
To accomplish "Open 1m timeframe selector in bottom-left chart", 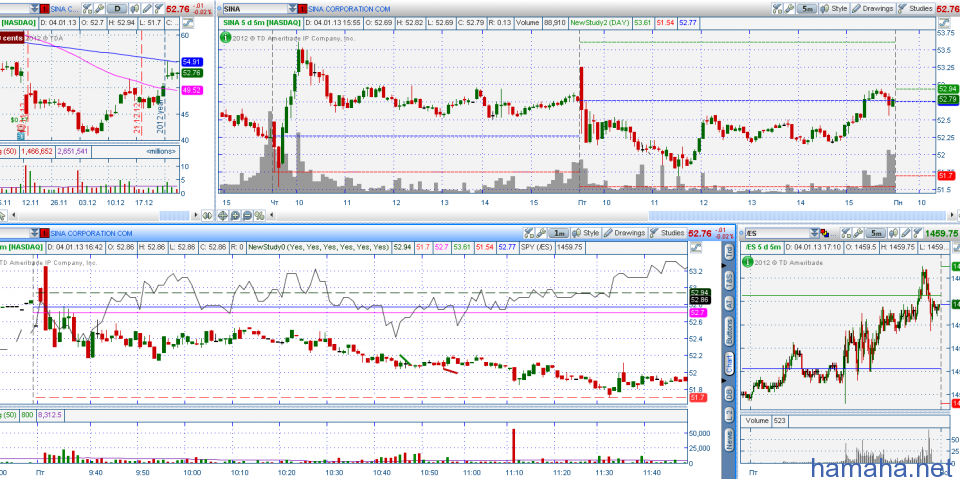I will click(x=558, y=233).
